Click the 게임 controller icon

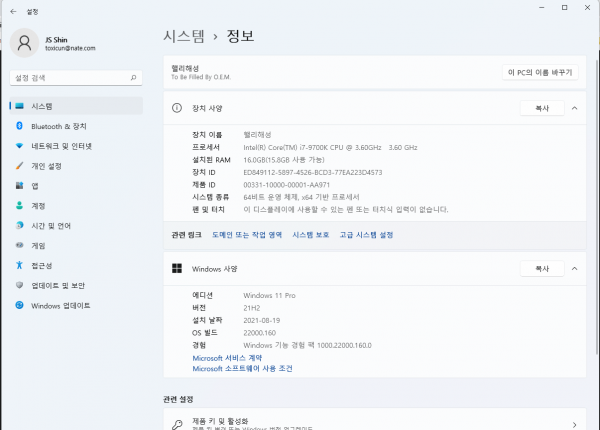20,245
